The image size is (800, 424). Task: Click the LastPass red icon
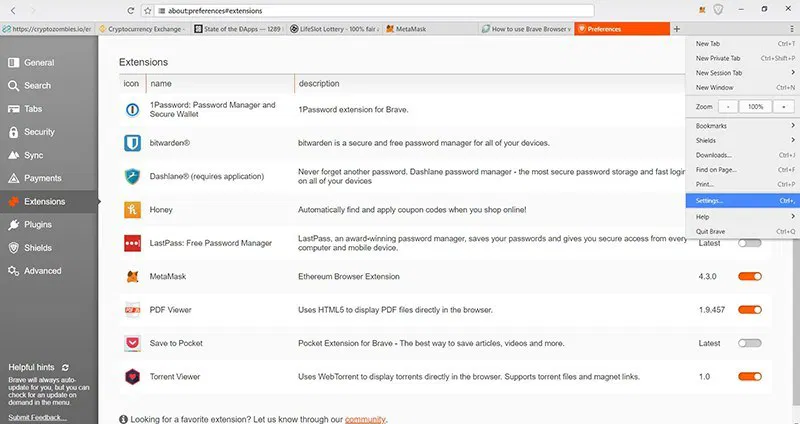tap(132, 243)
